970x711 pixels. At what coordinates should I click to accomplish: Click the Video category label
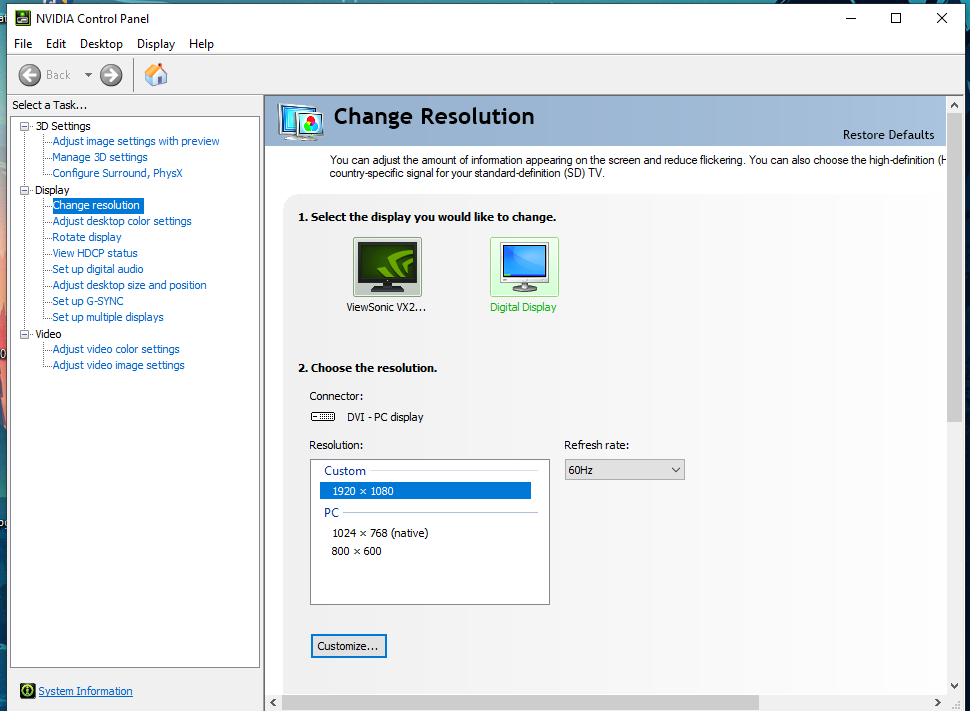tap(48, 334)
